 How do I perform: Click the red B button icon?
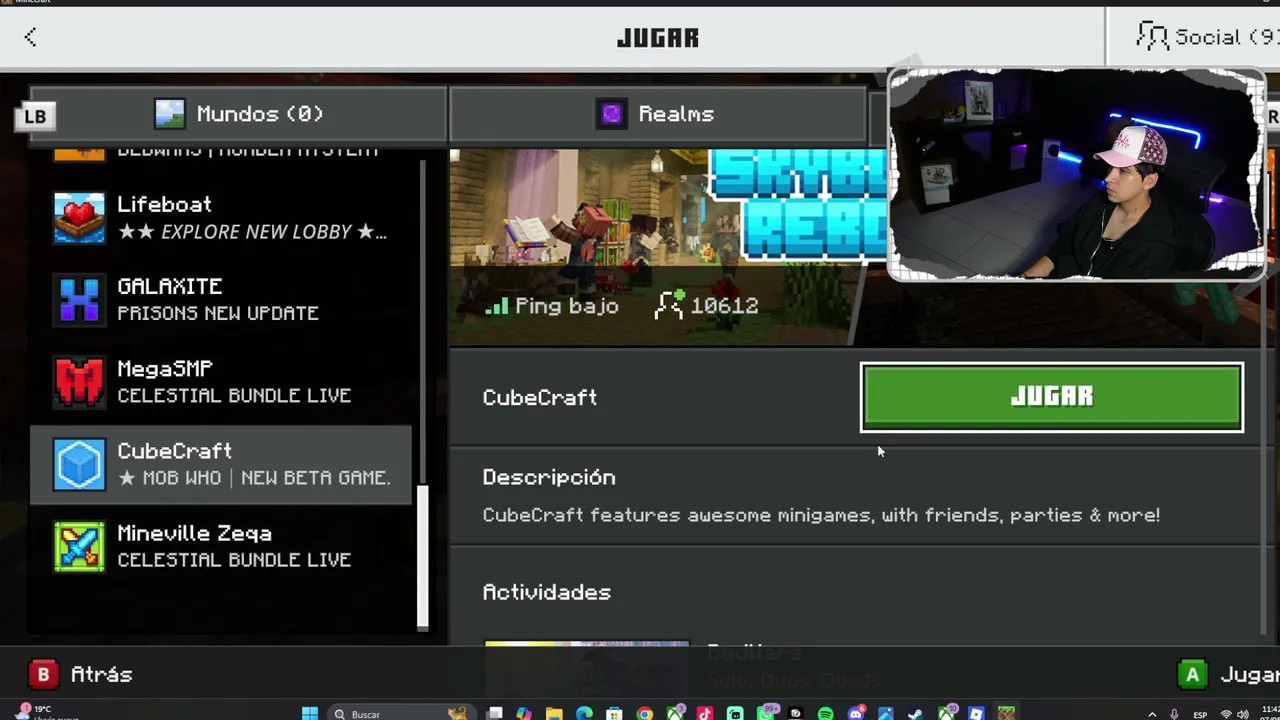point(43,675)
